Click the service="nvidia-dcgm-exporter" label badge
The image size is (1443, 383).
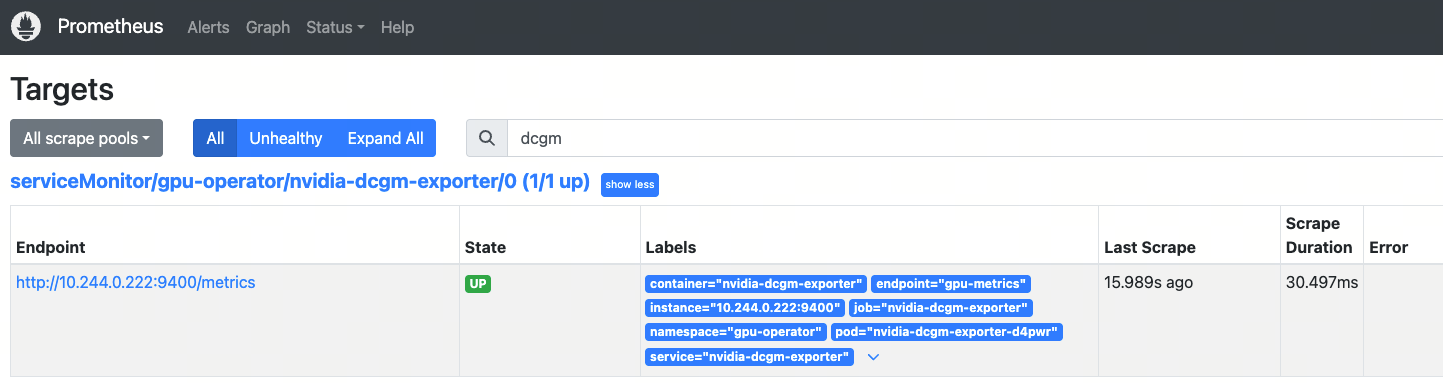[x=750, y=357]
